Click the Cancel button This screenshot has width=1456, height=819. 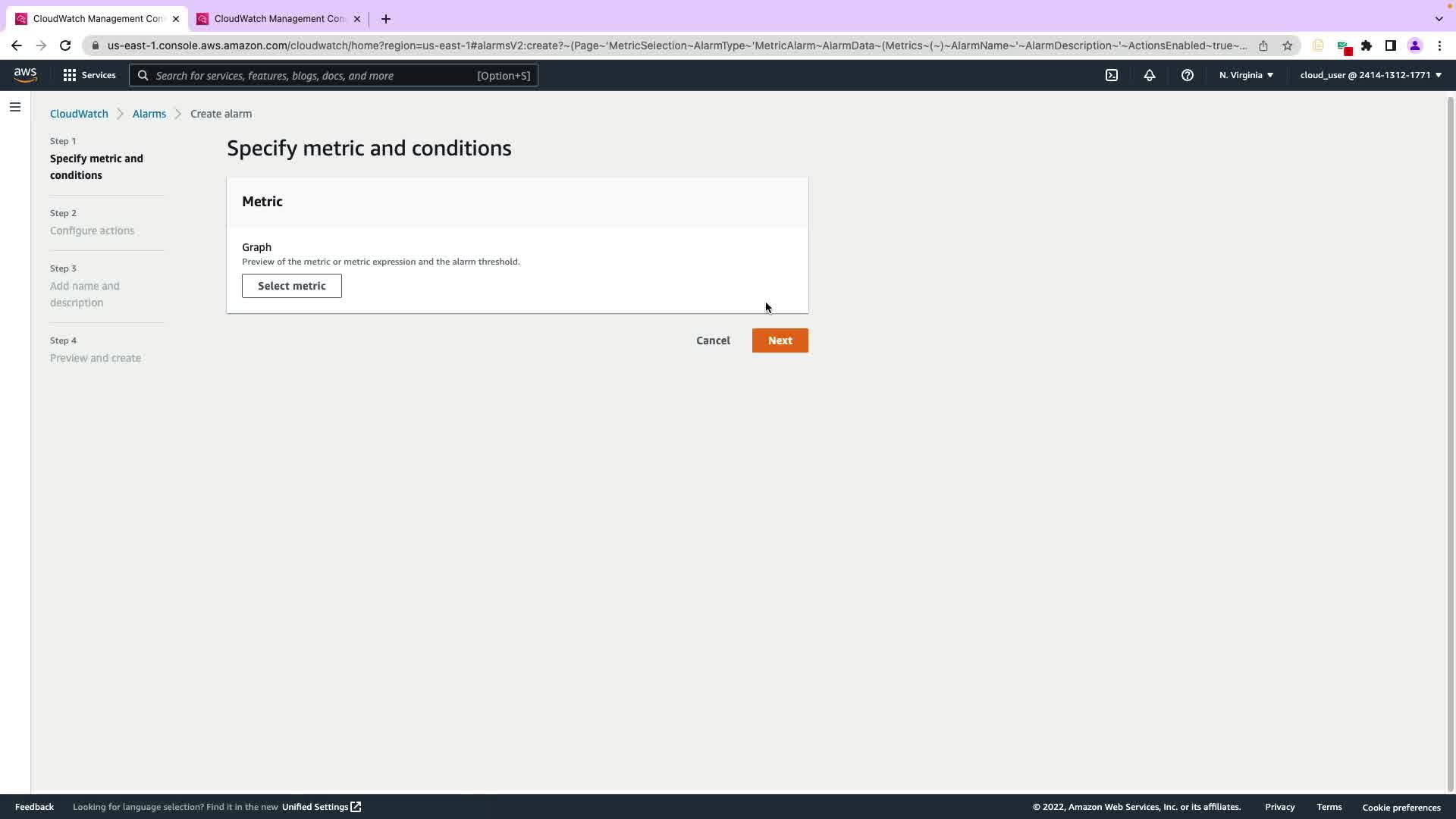[712, 340]
